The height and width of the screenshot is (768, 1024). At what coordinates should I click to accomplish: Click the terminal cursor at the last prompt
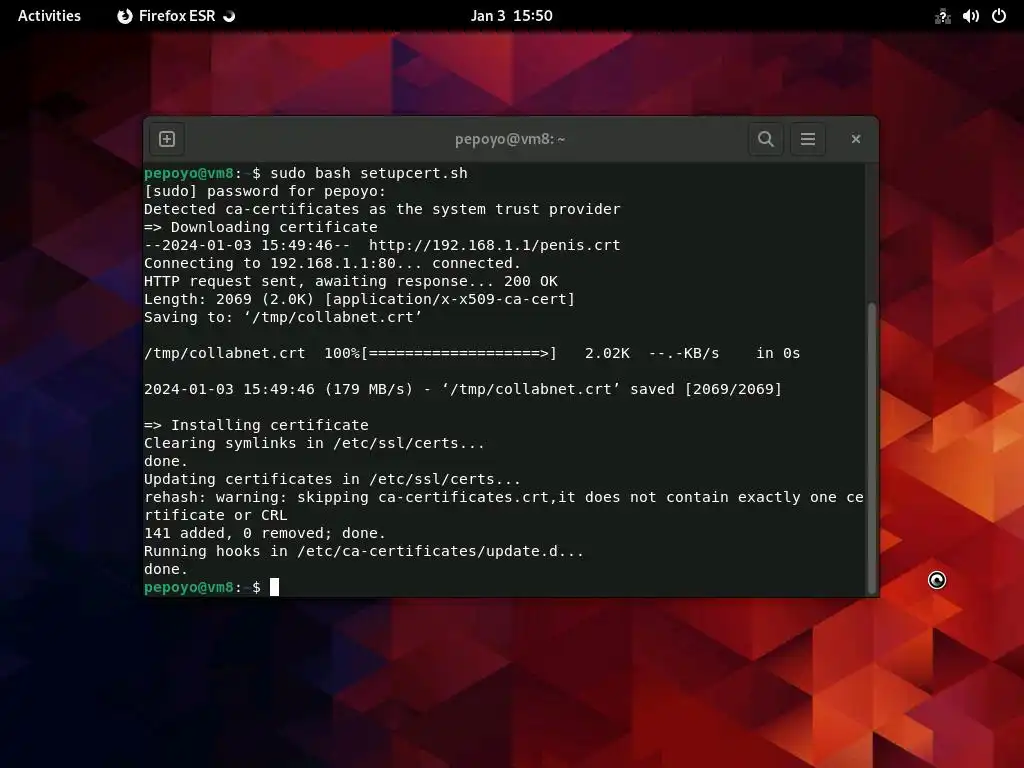pos(274,587)
